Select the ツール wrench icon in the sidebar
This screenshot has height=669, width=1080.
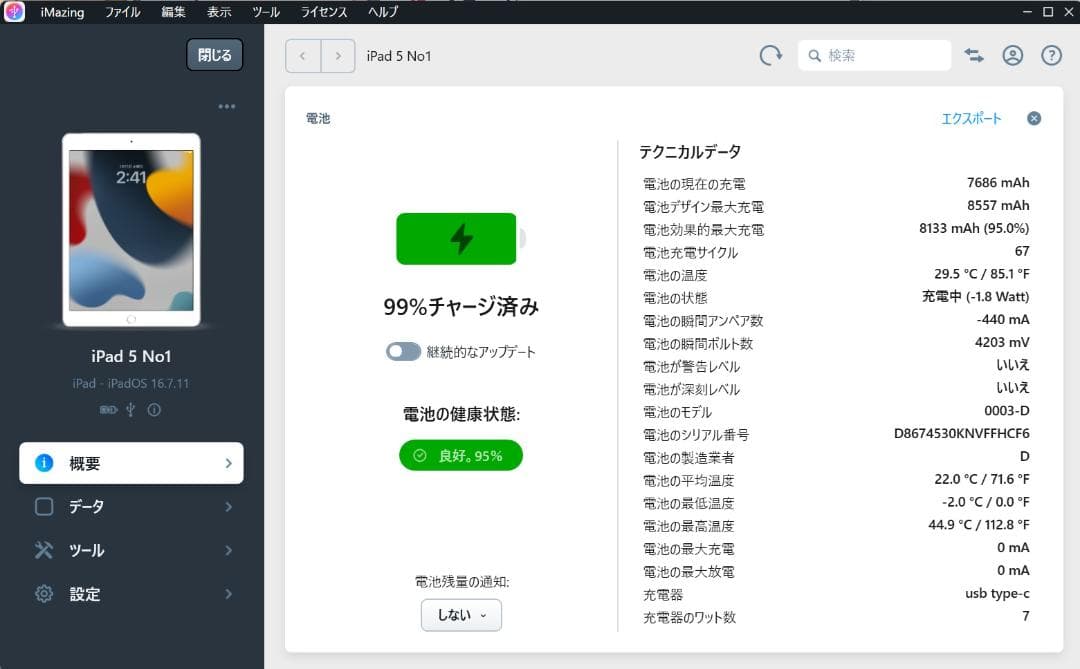pos(43,550)
